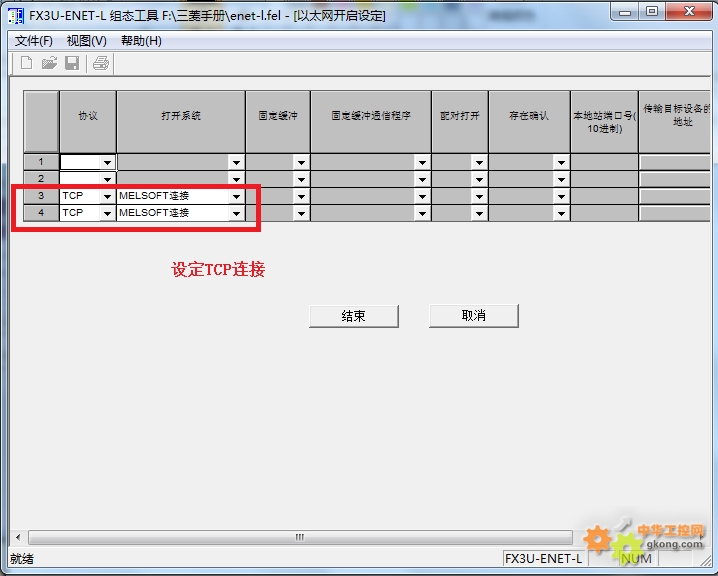
Task: Maximize the configuration tool window
Action: point(652,12)
